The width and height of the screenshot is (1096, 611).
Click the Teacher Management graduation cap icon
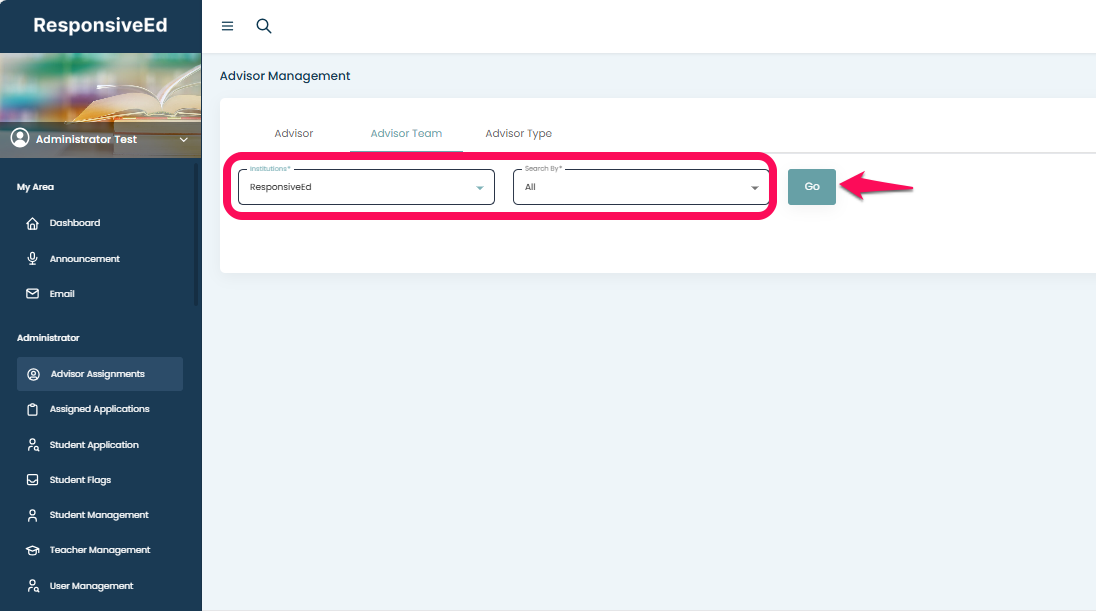tap(33, 550)
